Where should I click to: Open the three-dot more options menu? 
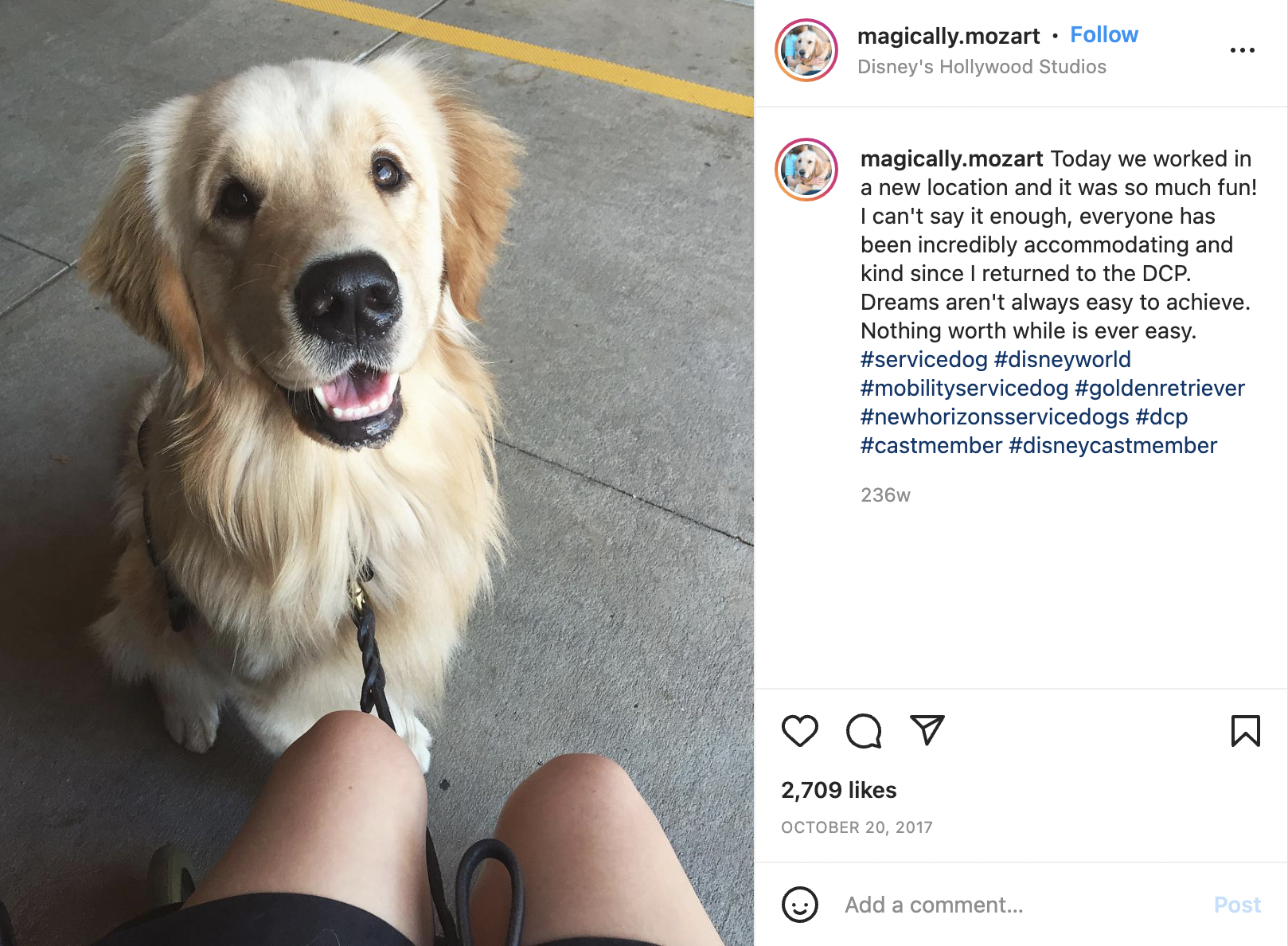(x=1242, y=50)
